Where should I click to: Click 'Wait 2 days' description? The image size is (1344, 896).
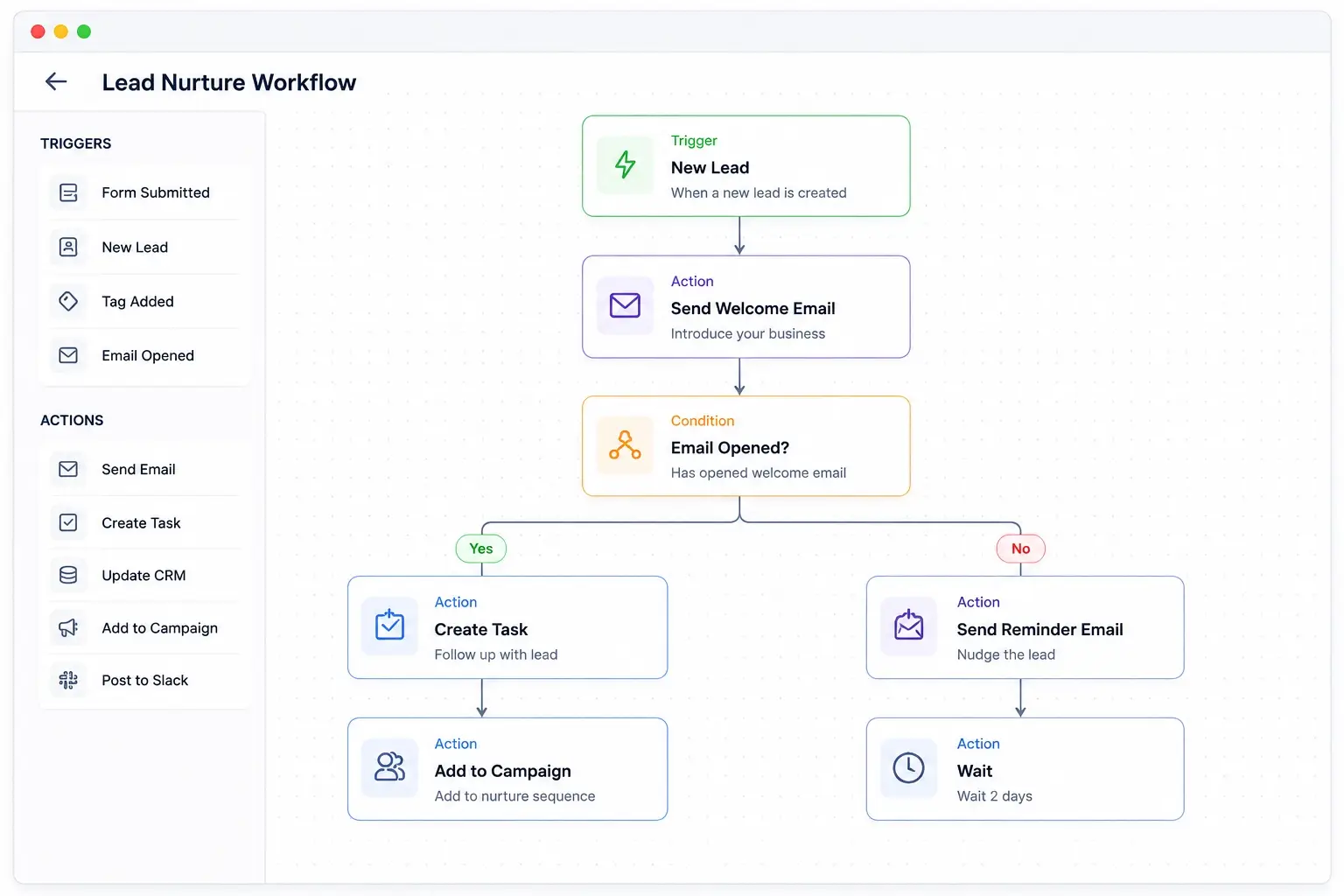[x=994, y=796]
